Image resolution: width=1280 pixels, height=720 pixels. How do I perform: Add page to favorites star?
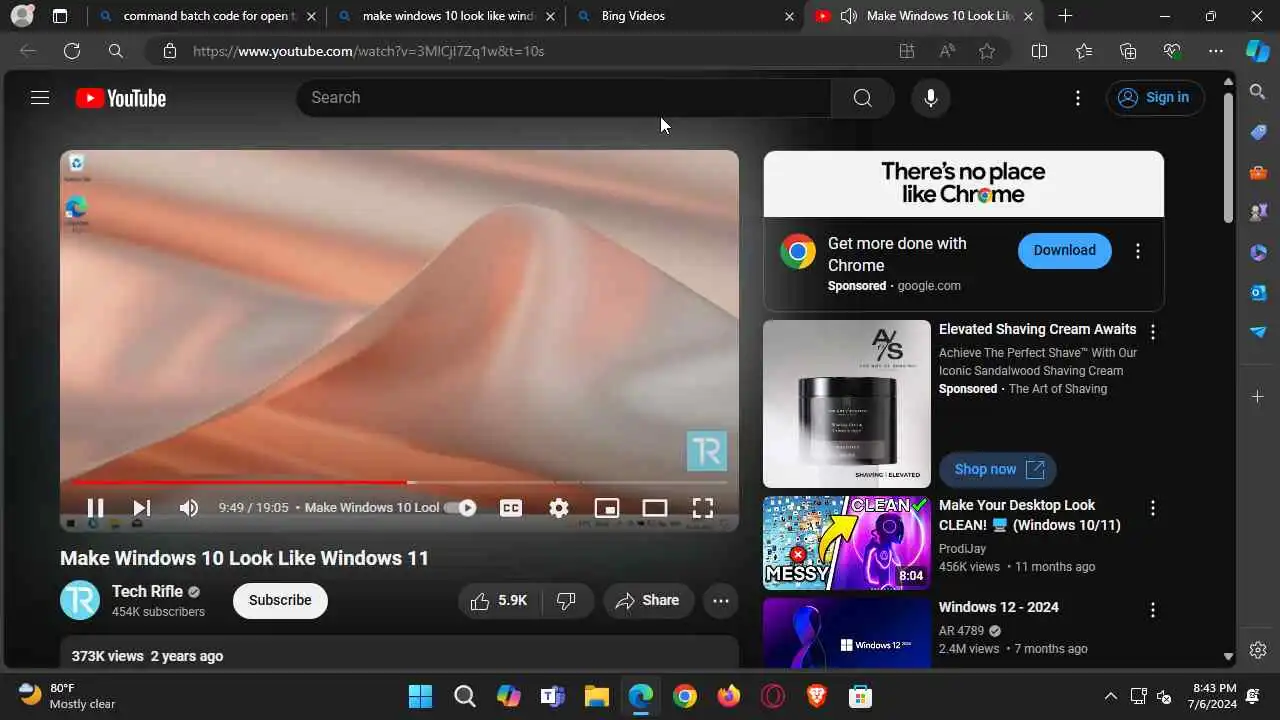pyautogui.click(x=987, y=51)
